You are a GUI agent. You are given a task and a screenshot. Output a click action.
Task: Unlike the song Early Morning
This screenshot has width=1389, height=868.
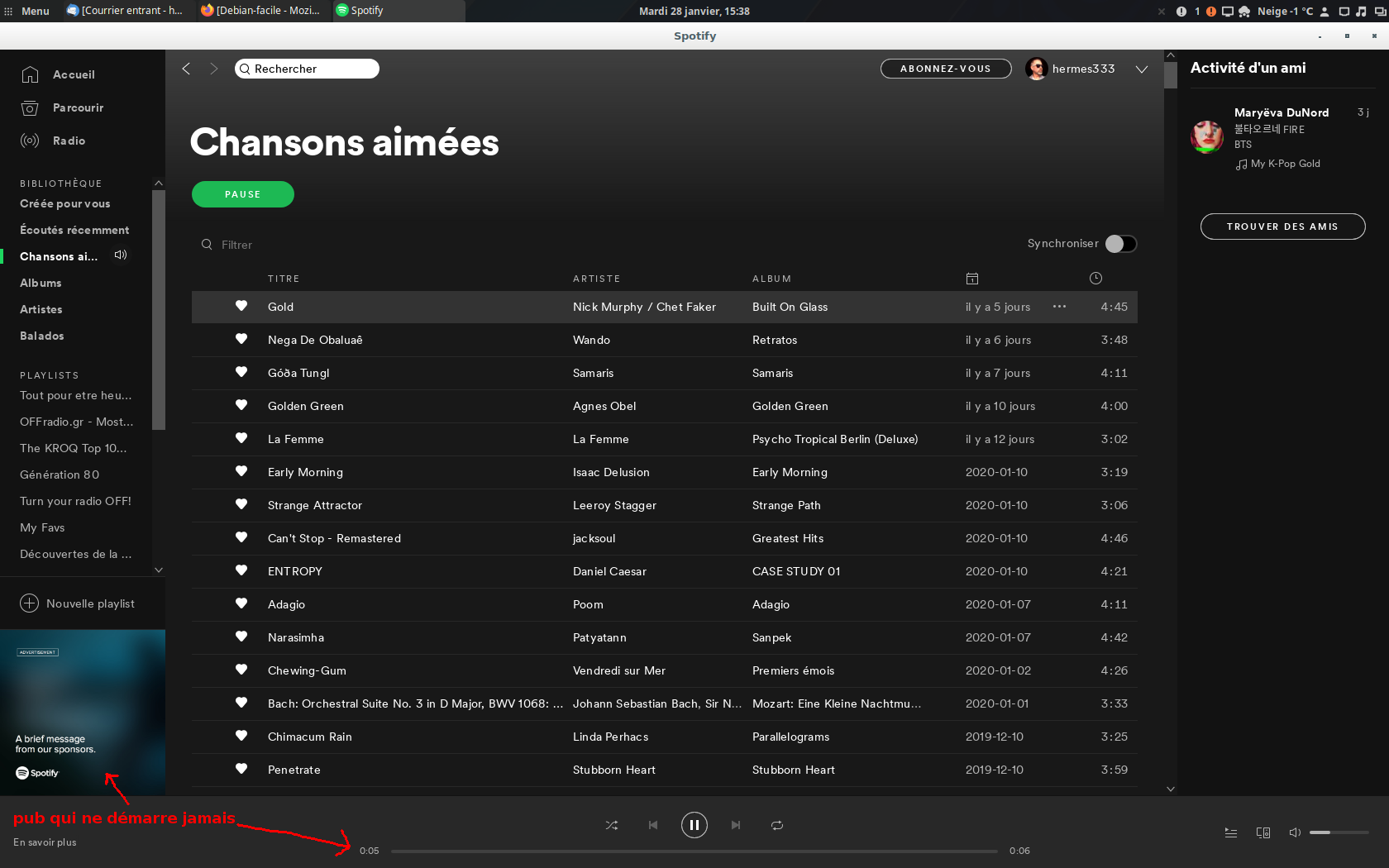coord(241,471)
